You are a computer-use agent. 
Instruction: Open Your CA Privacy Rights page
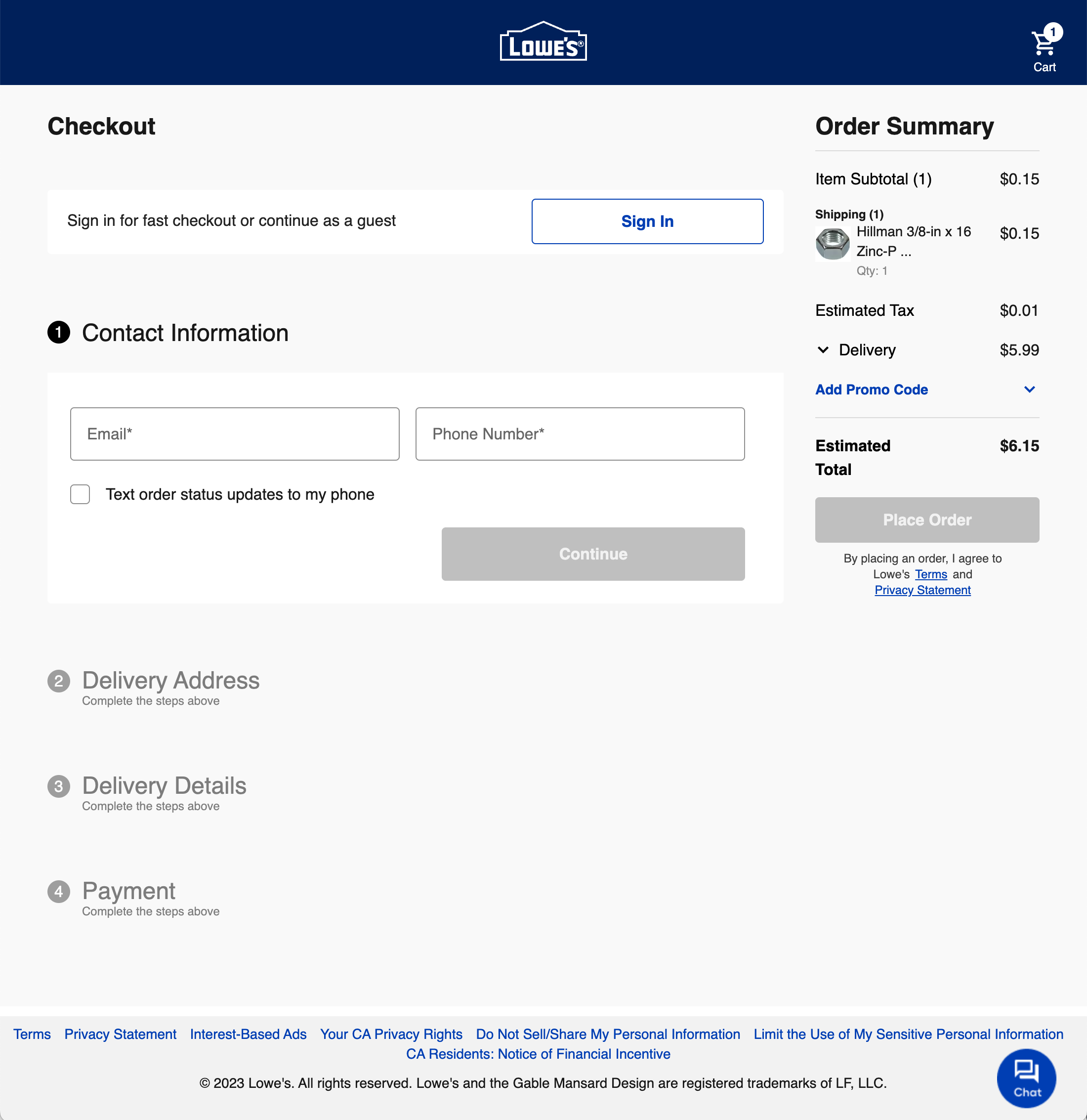391,1034
